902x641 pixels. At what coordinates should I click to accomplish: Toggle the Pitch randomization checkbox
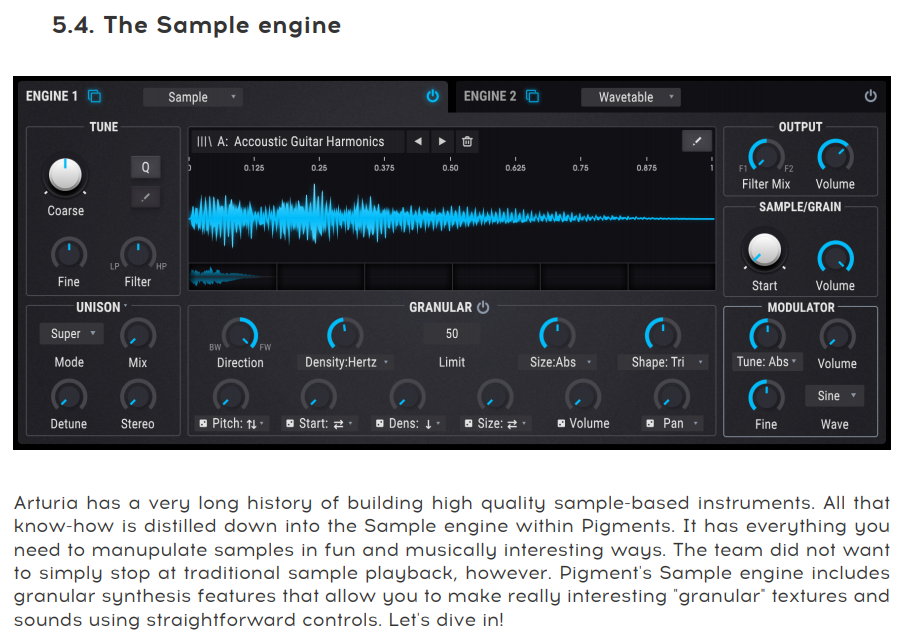(x=203, y=424)
